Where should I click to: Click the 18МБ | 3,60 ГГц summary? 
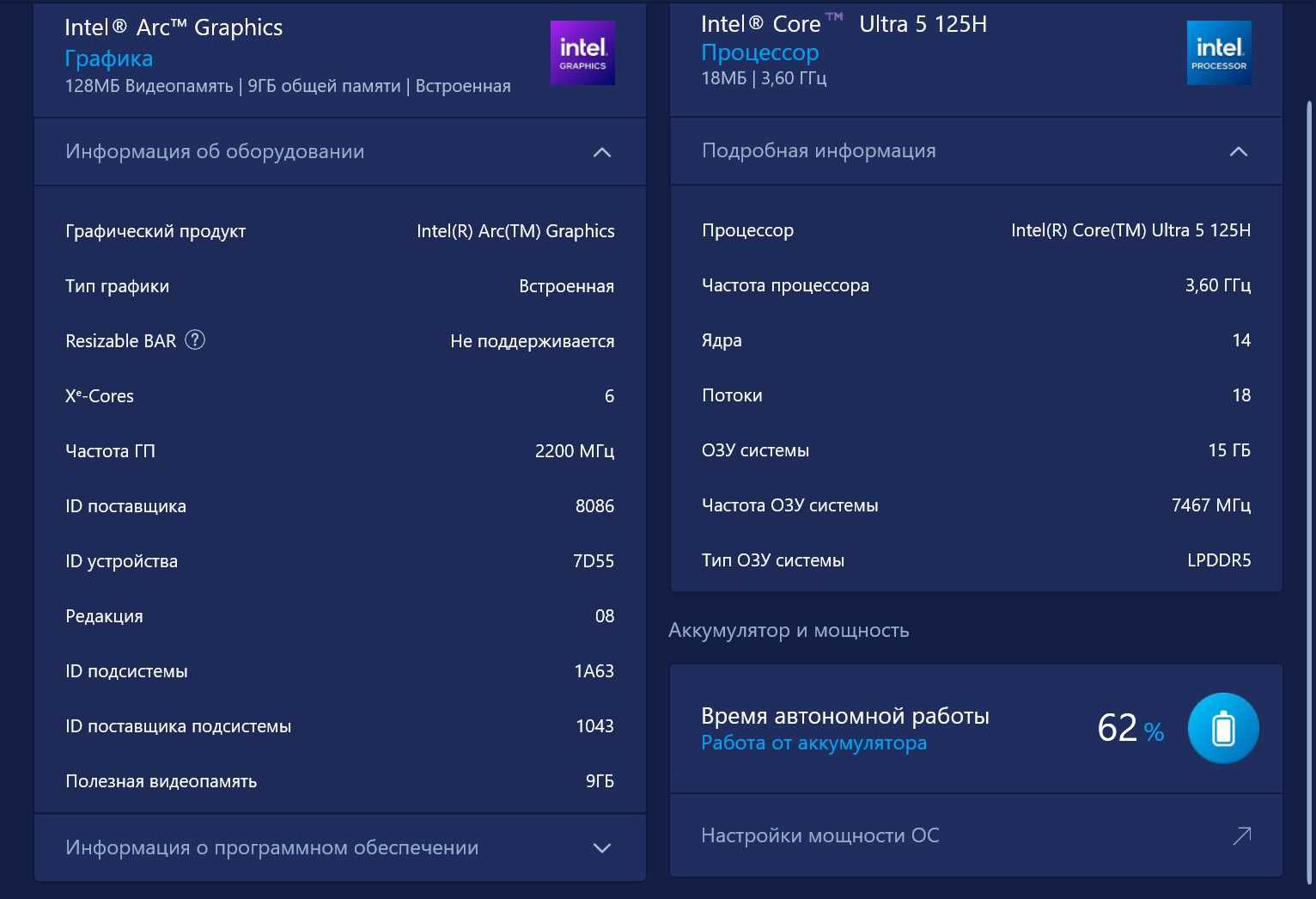click(765, 78)
